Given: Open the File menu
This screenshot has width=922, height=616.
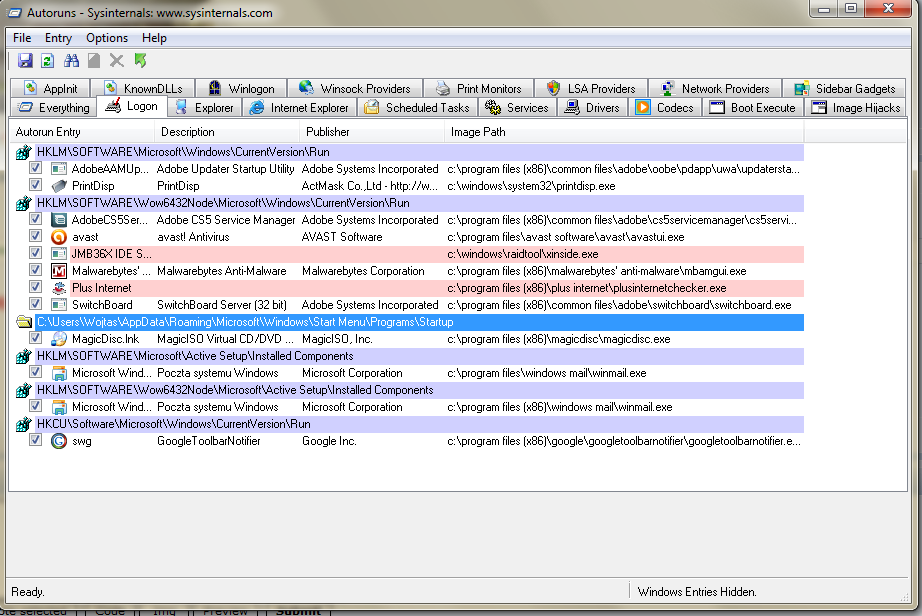Looking at the screenshot, I should [22, 38].
